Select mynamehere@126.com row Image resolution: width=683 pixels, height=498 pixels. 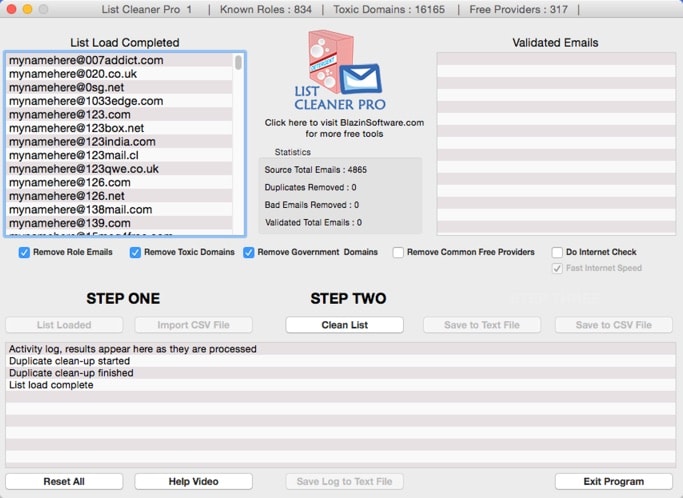coord(120,182)
